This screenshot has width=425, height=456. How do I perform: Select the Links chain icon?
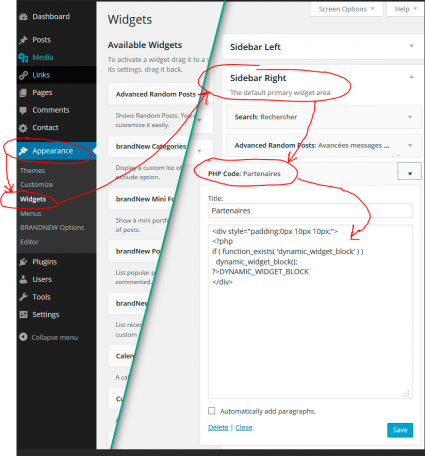pos(23,75)
